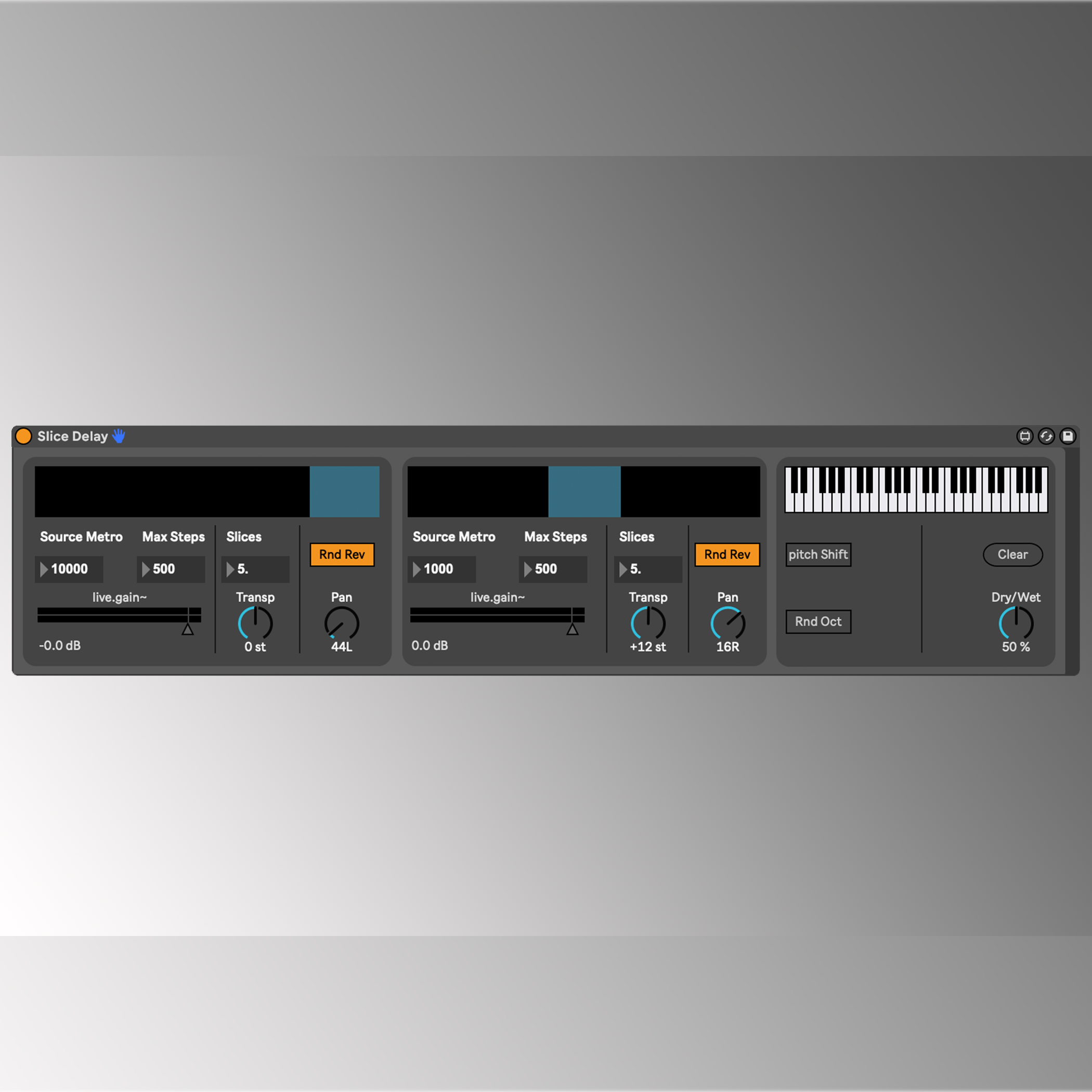Toggle the left Rnd Rev button
Screen dimensions: 1092x1092
point(342,554)
